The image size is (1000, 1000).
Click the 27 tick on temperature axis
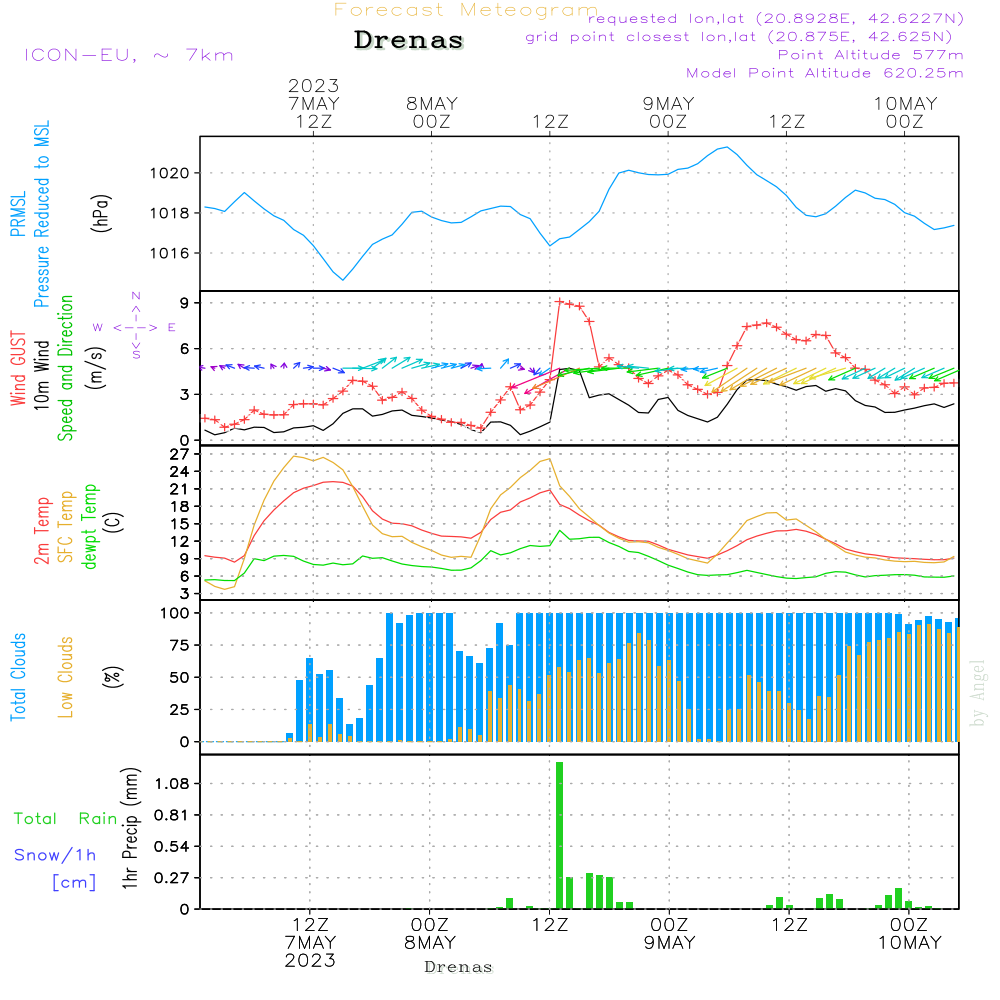click(x=179, y=454)
